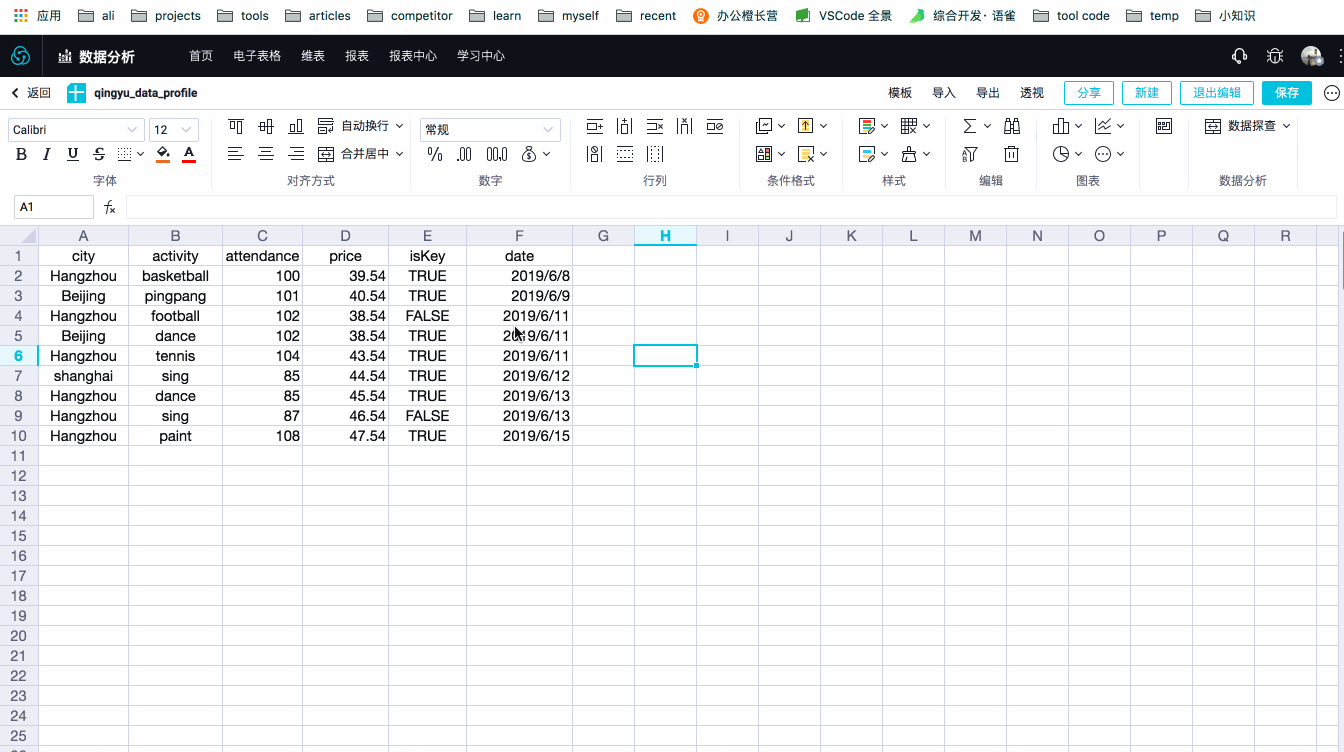
Task: Pick the cell fill color bucket
Action: tap(163, 154)
